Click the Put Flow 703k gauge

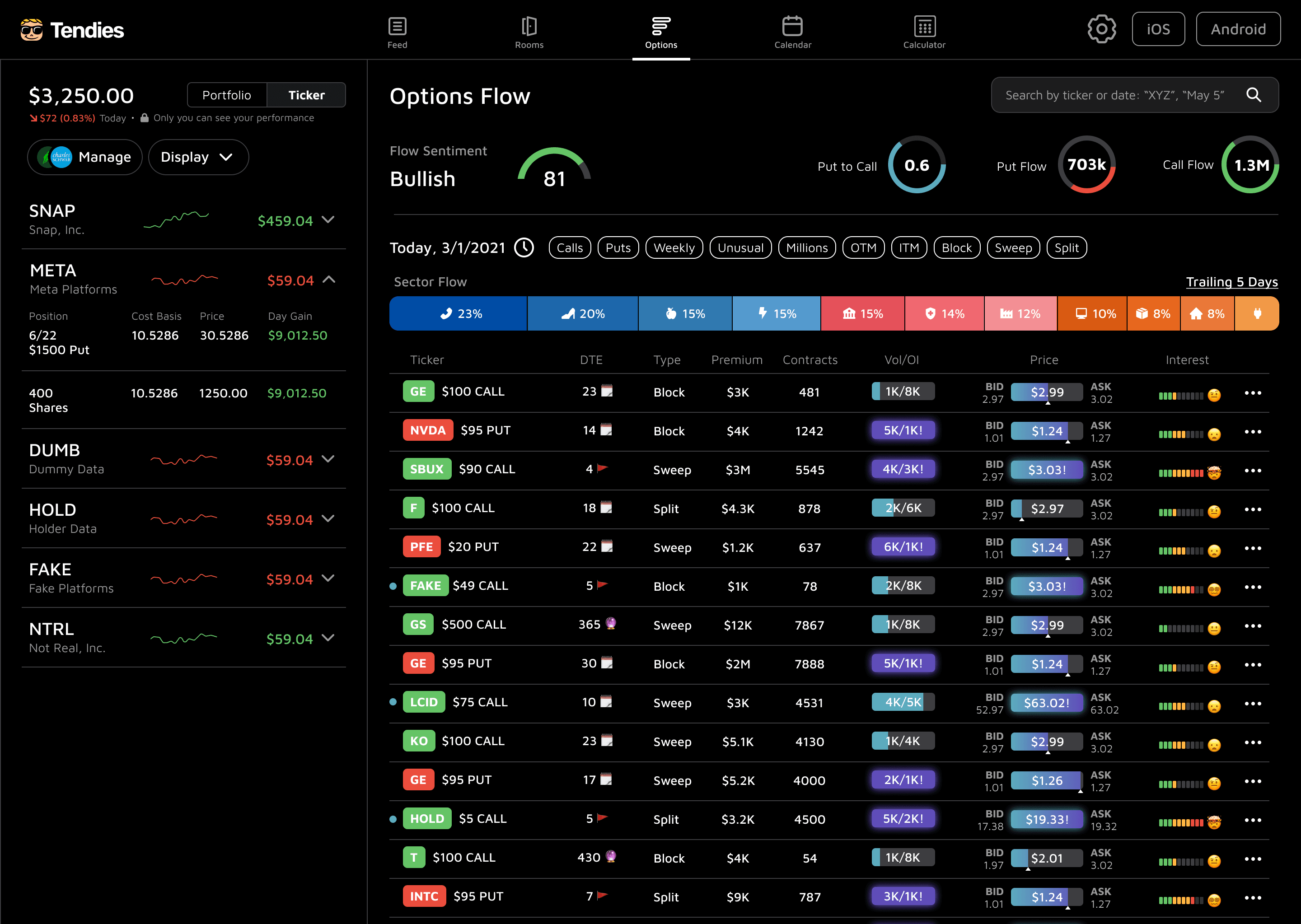[x=1086, y=165]
